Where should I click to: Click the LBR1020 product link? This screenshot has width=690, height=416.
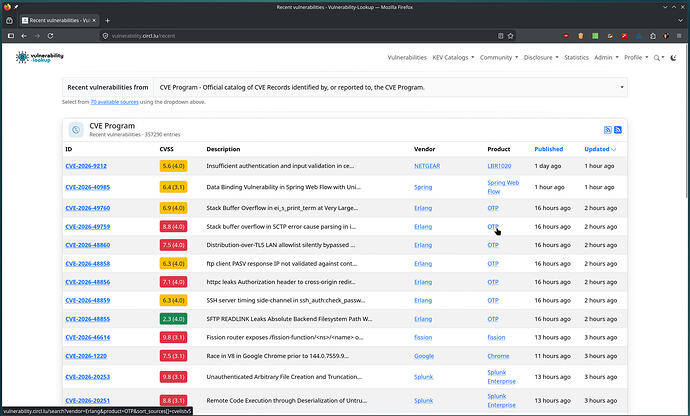[x=499, y=166]
